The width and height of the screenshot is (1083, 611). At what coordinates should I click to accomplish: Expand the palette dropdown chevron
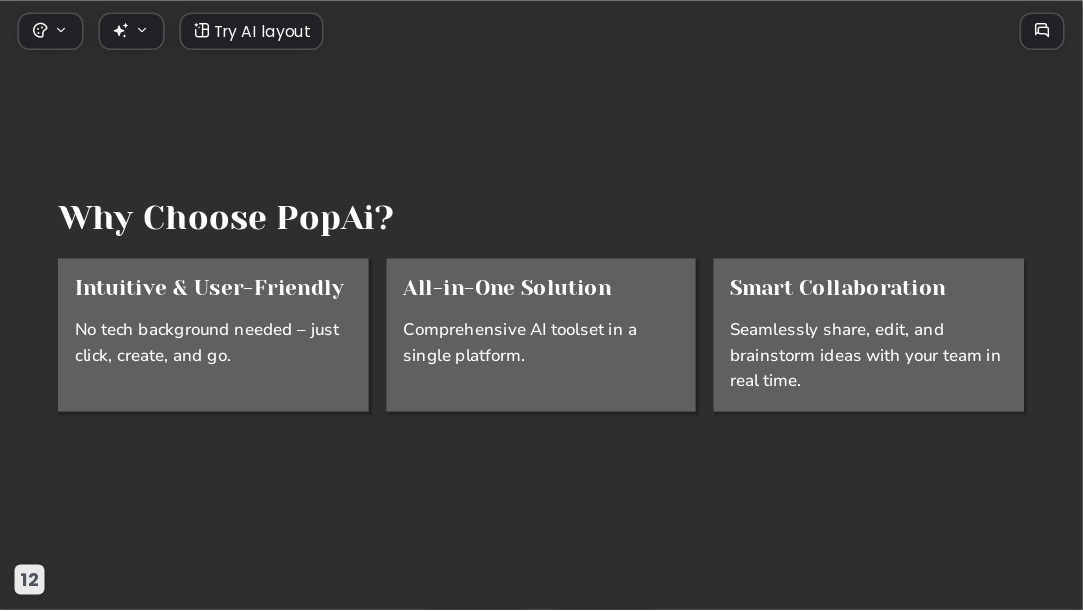point(61,30)
